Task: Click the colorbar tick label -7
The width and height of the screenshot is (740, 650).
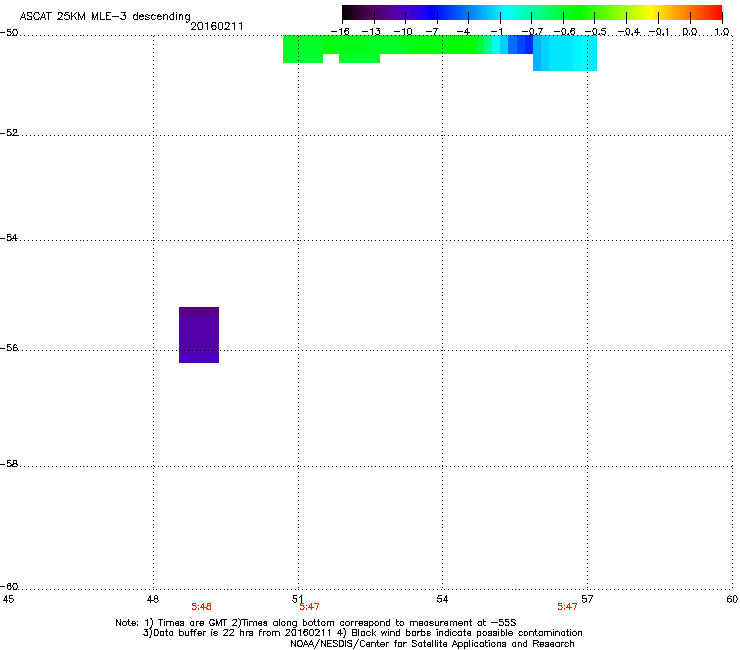Action: click(x=433, y=32)
